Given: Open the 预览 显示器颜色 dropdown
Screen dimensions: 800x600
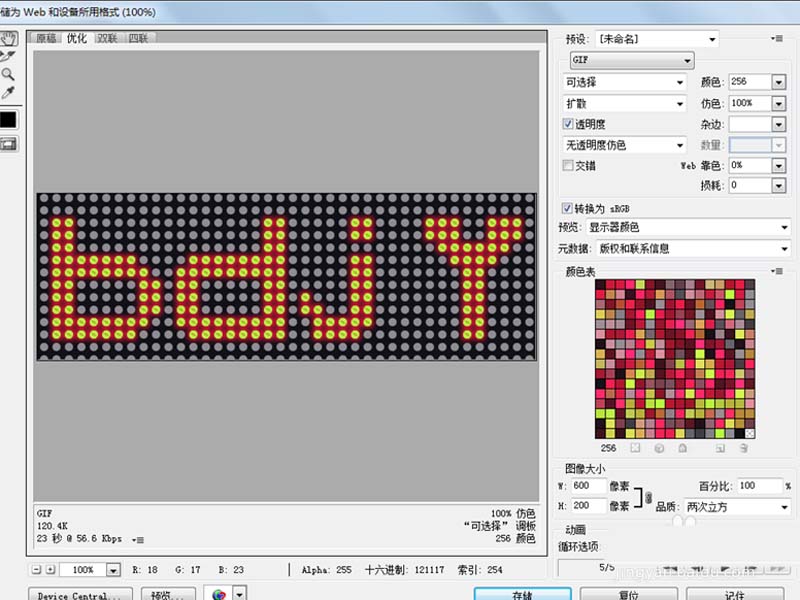Looking at the screenshot, I should coord(688,227).
